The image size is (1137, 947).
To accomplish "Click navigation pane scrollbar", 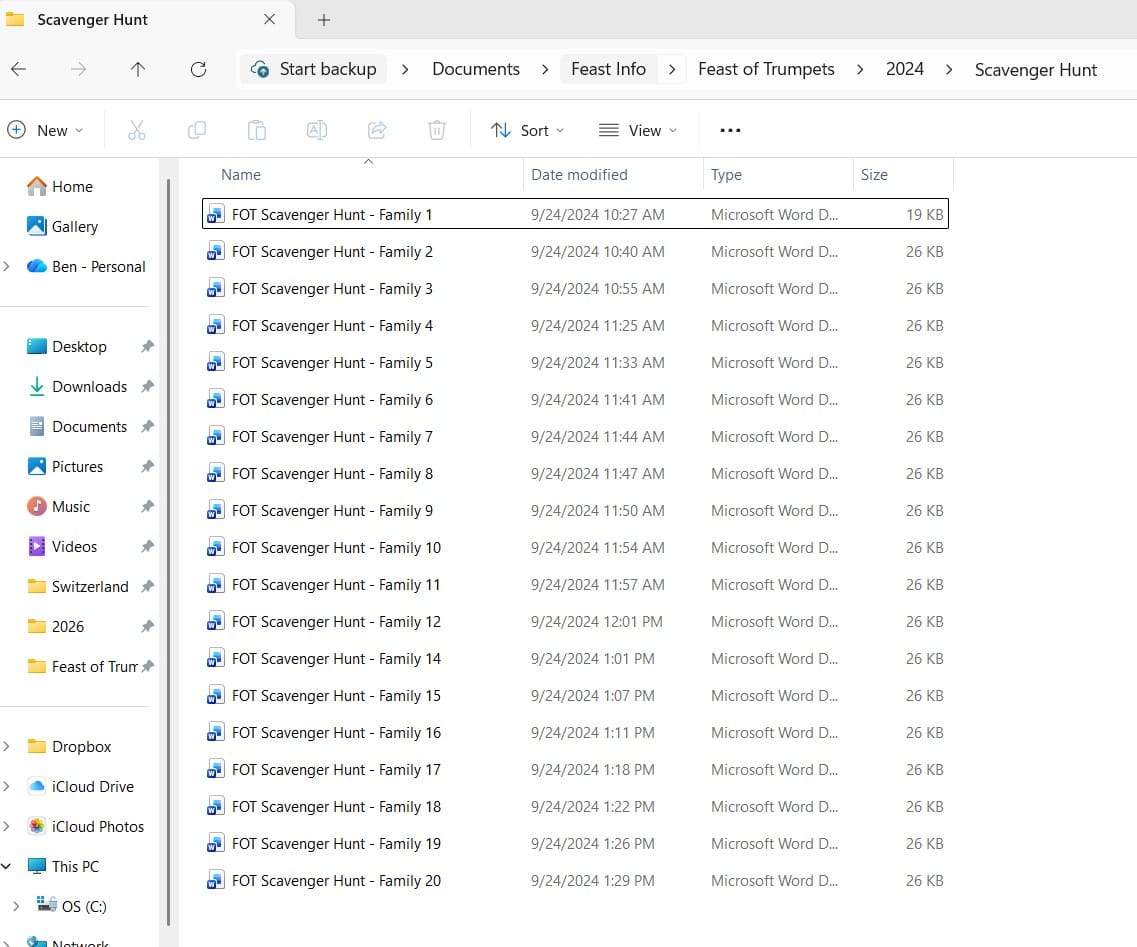I will pyautogui.click(x=168, y=551).
